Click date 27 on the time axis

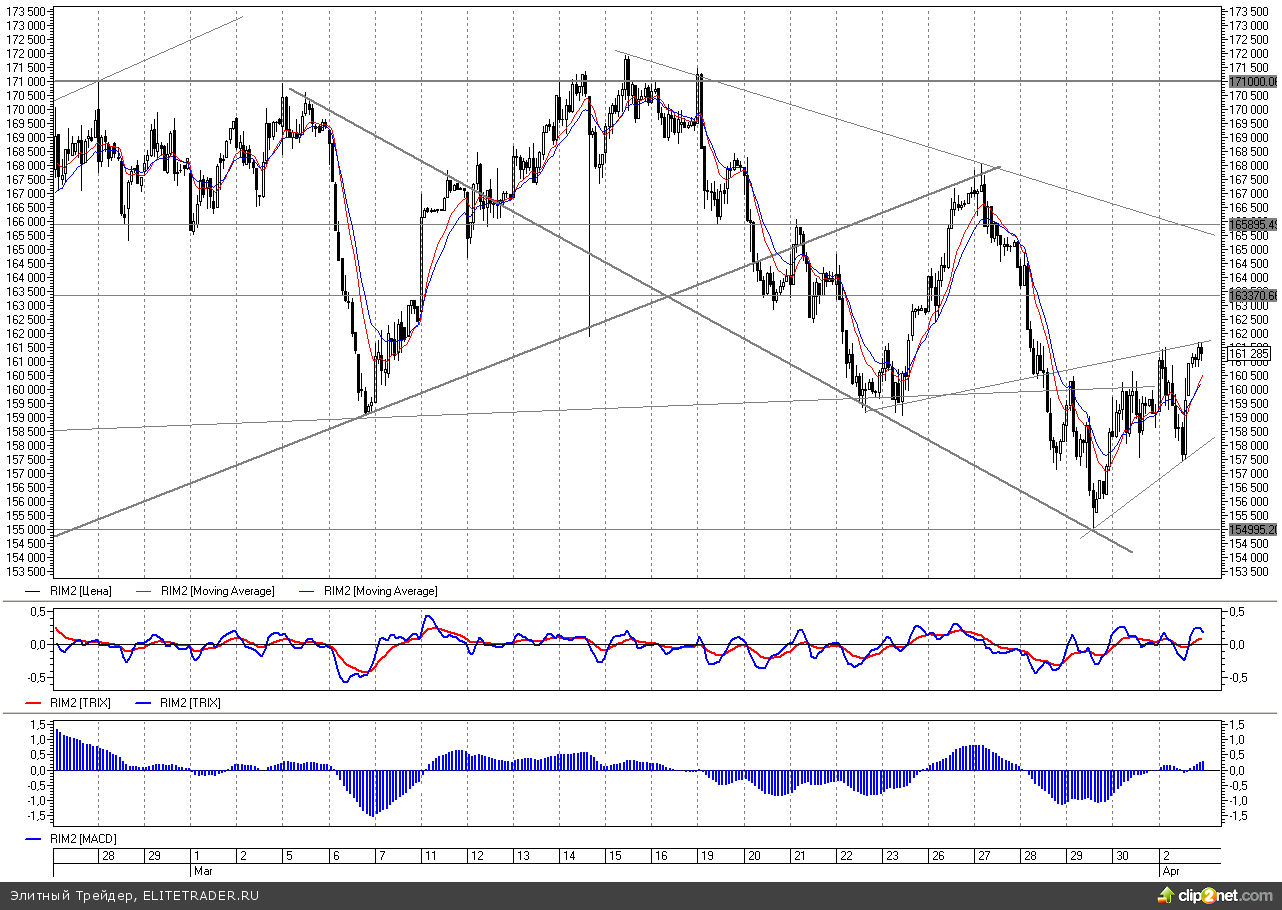pos(985,856)
